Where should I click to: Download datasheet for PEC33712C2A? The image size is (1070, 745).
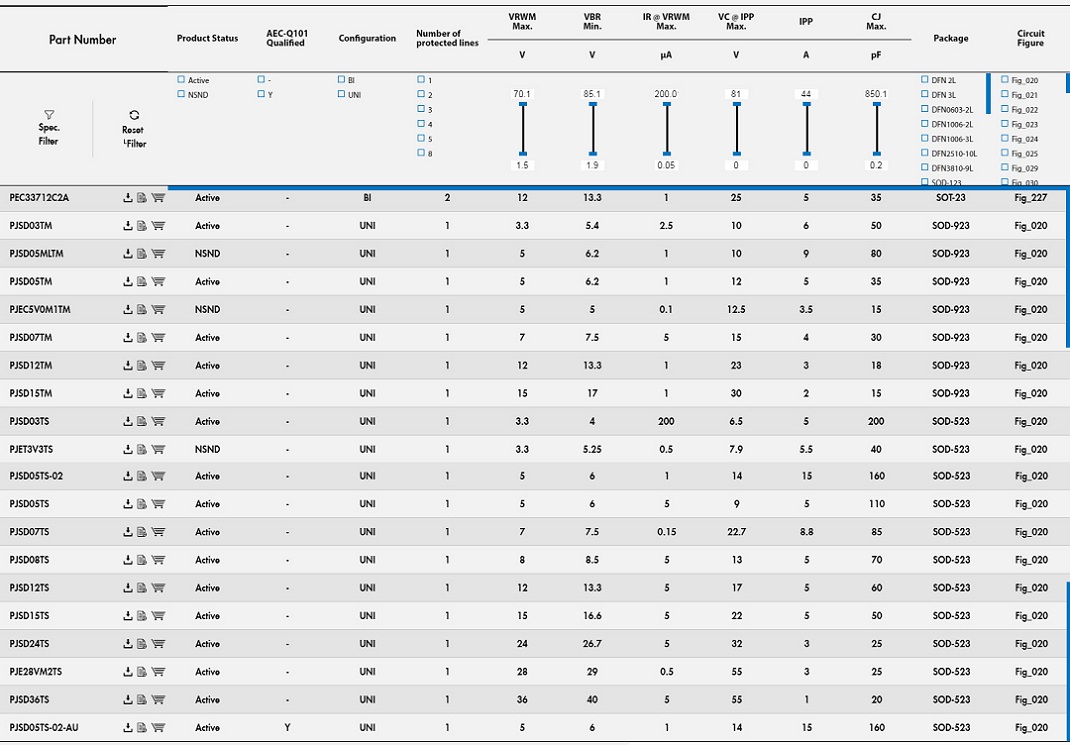point(128,198)
